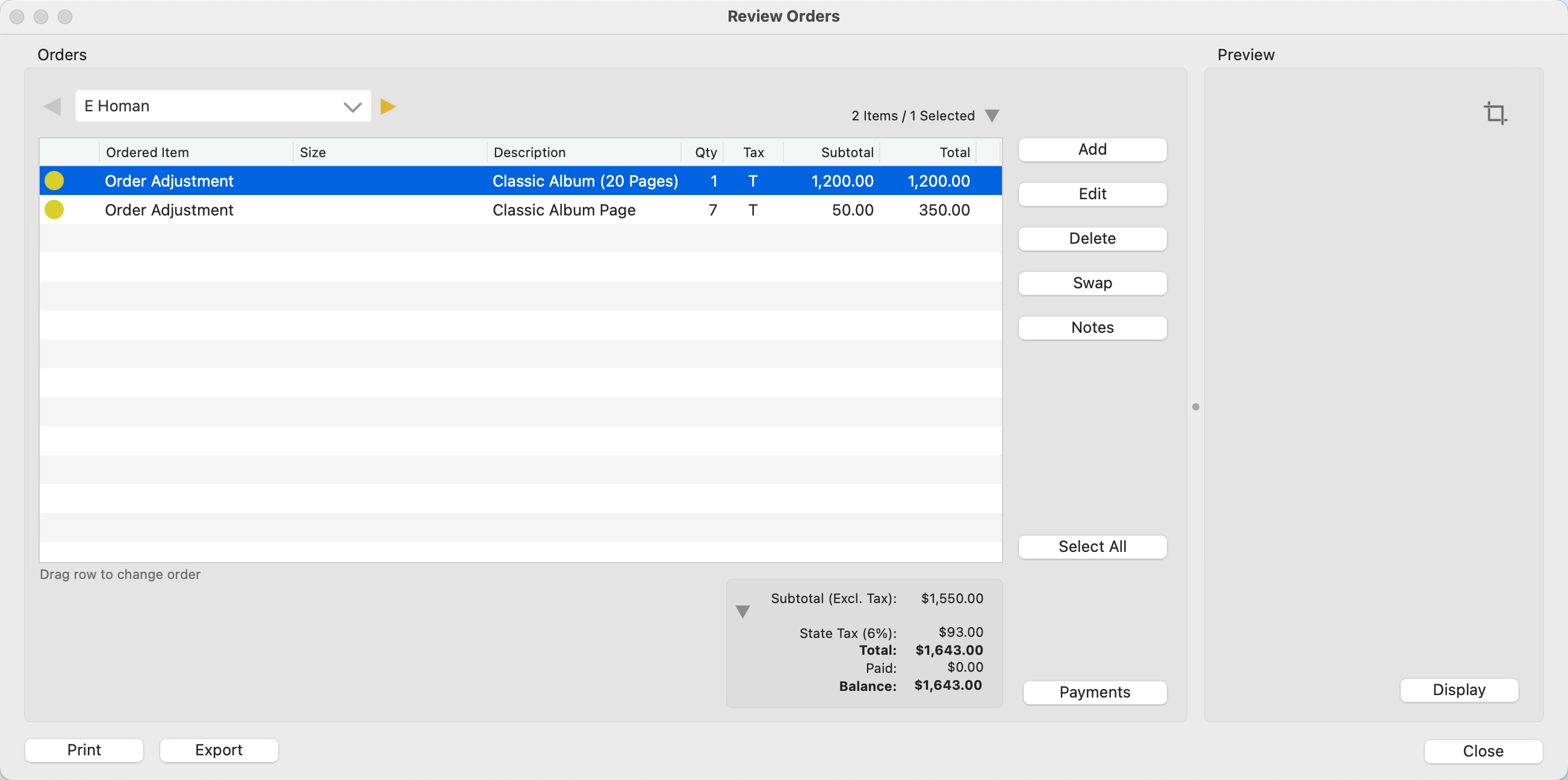Click the Display button under Preview

click(1458, 689)
